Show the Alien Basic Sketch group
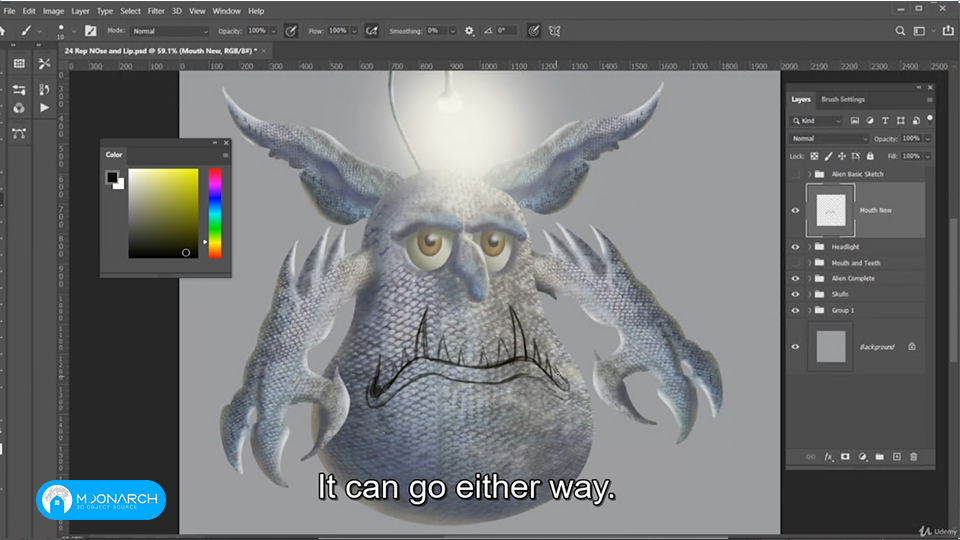The height and width of the screenshot is (540, 960). click(795, 174)
